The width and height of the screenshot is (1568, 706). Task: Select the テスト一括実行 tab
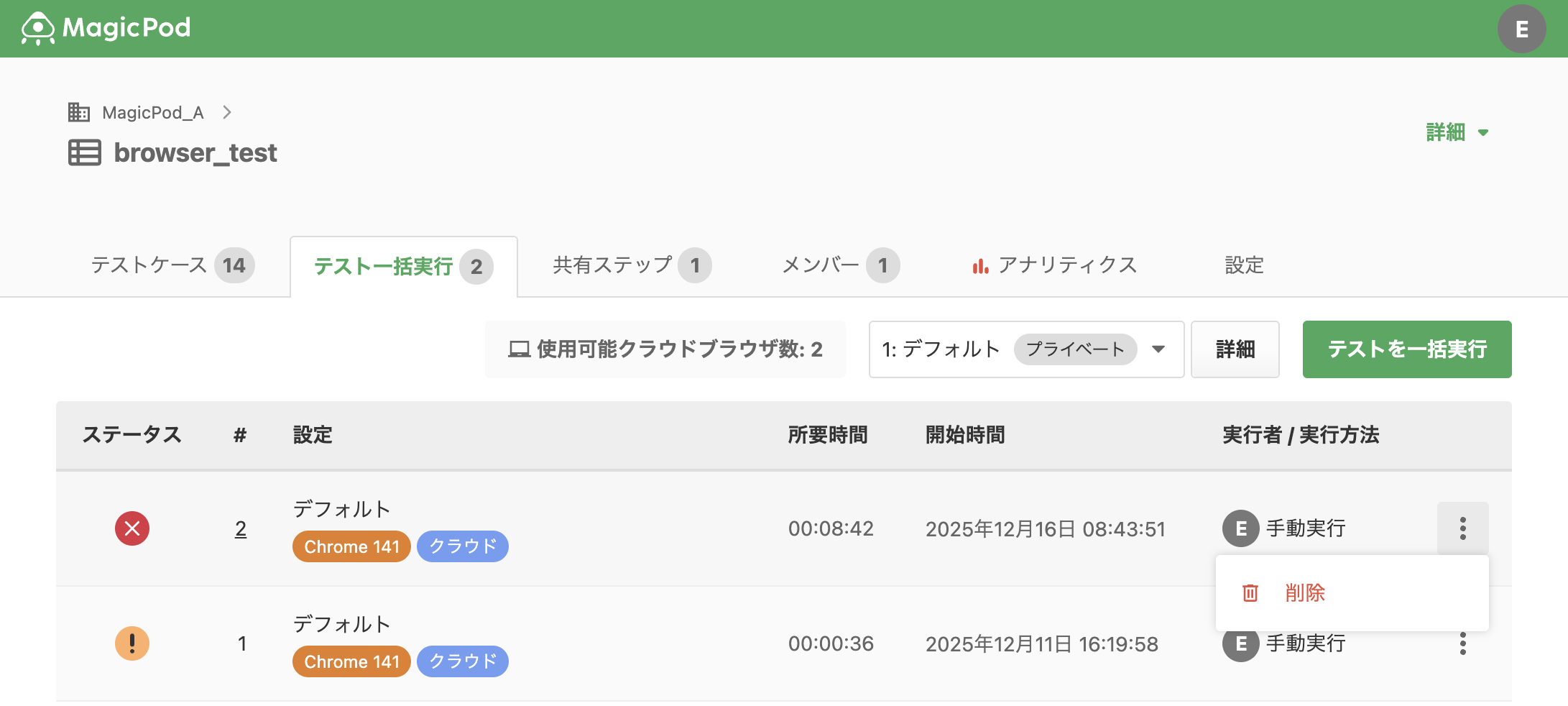tap(403, 267)
